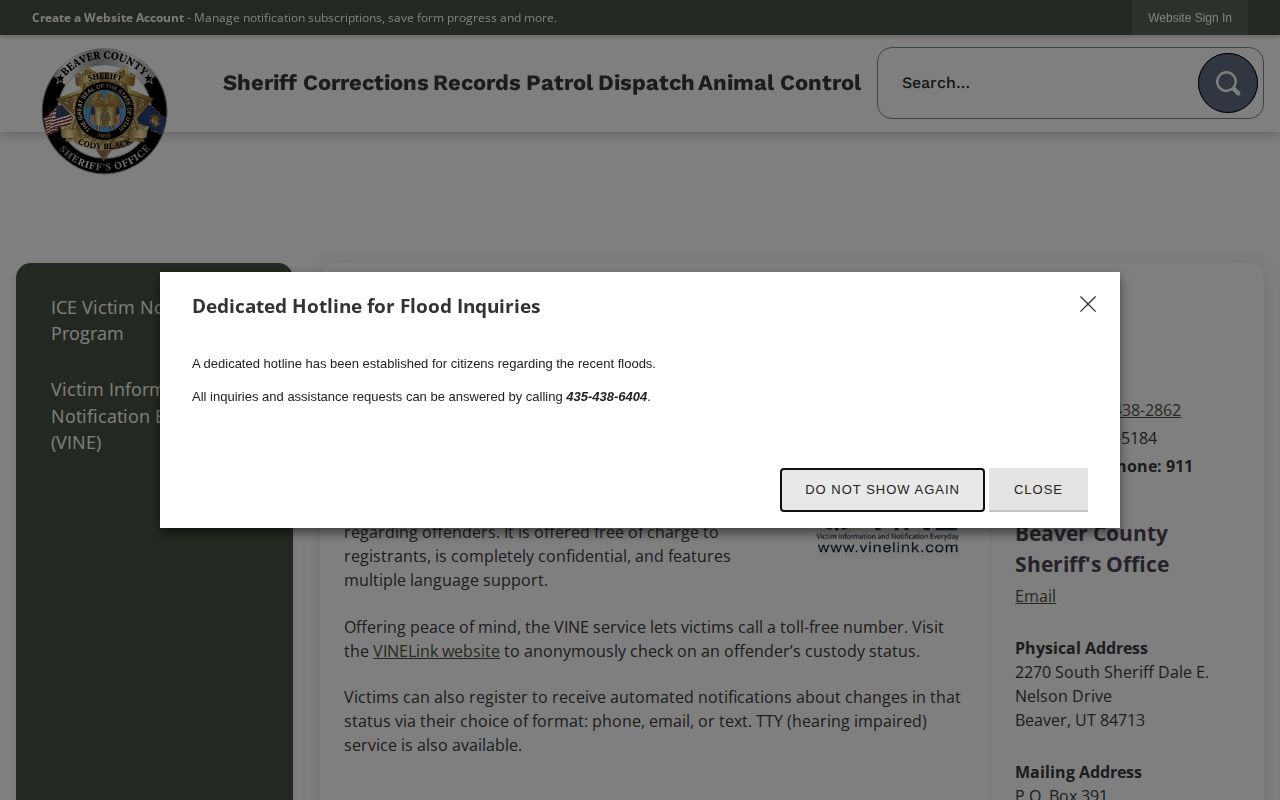The image size is (1280, 800).
Task: Click the Physical Address label
Action: pos(1081,648)
